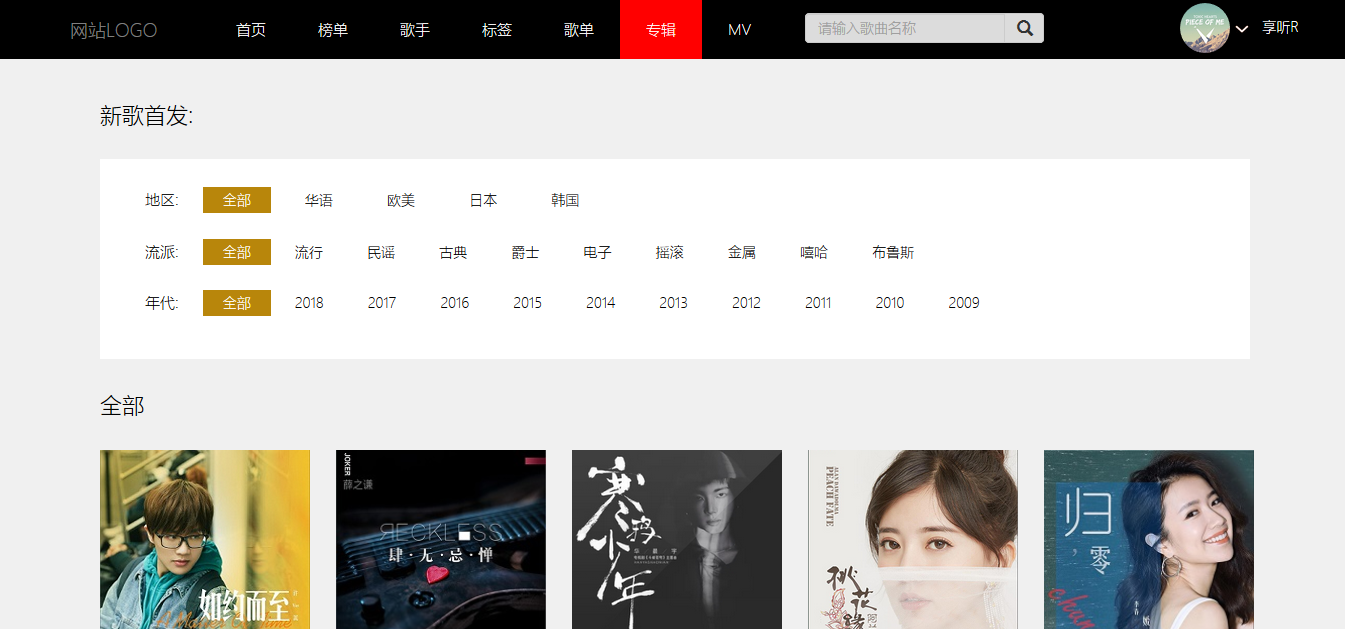
Task: Select 全部 in the 流派 filter
Action: point(237,252)
